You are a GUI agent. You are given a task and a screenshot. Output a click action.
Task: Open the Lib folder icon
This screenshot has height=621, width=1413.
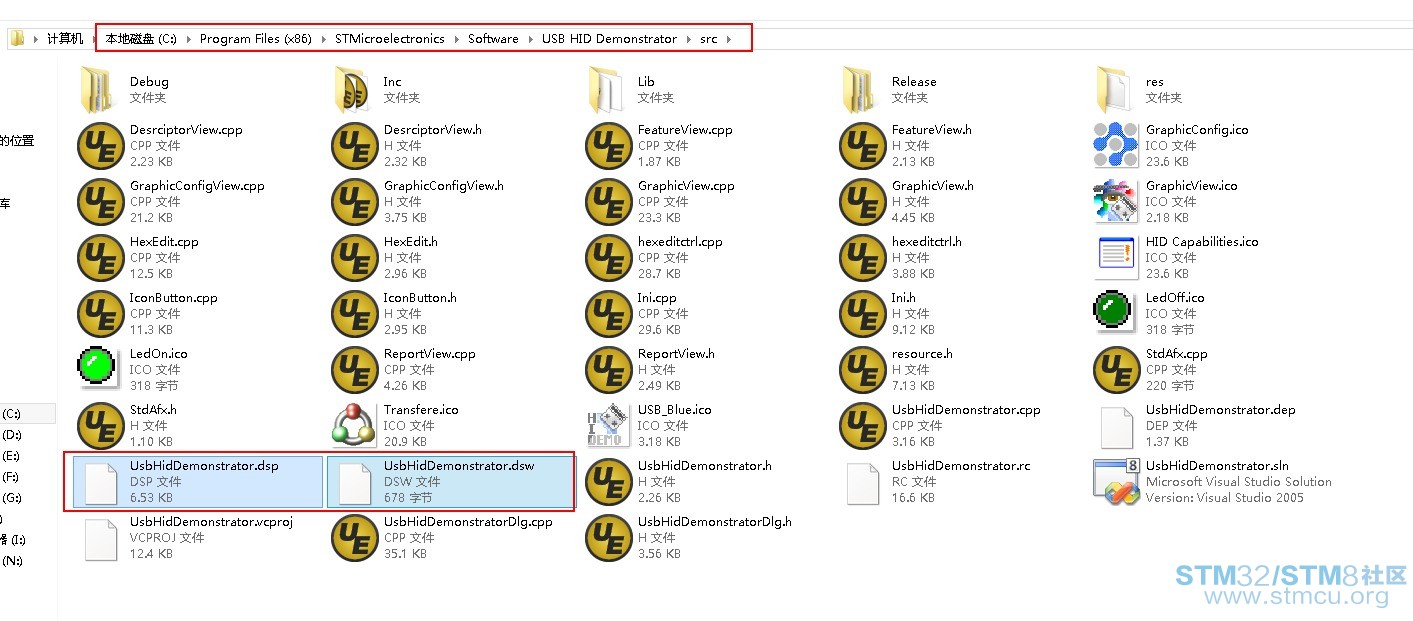608,90
